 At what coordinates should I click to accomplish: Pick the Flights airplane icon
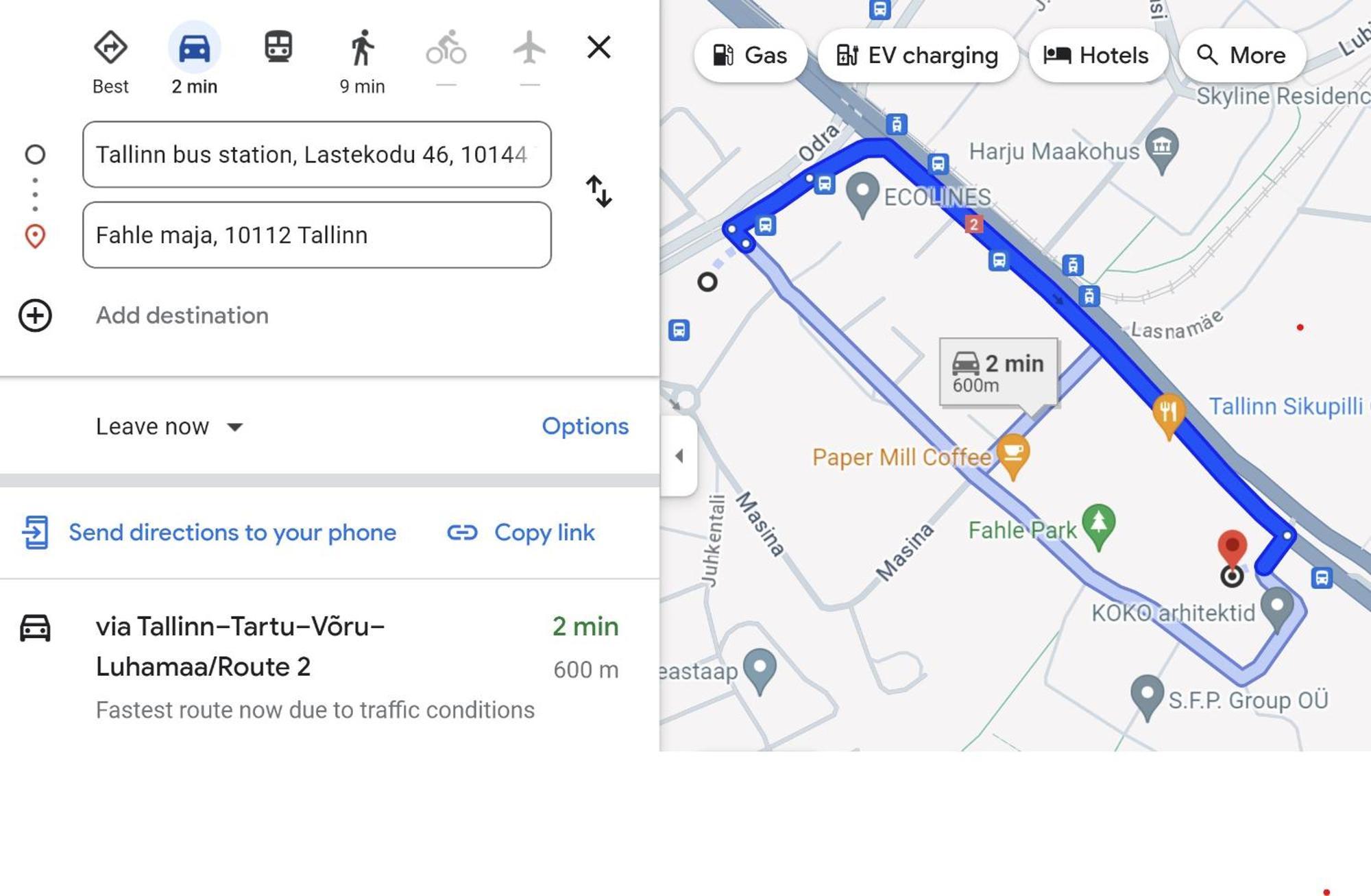click(529, 48)
